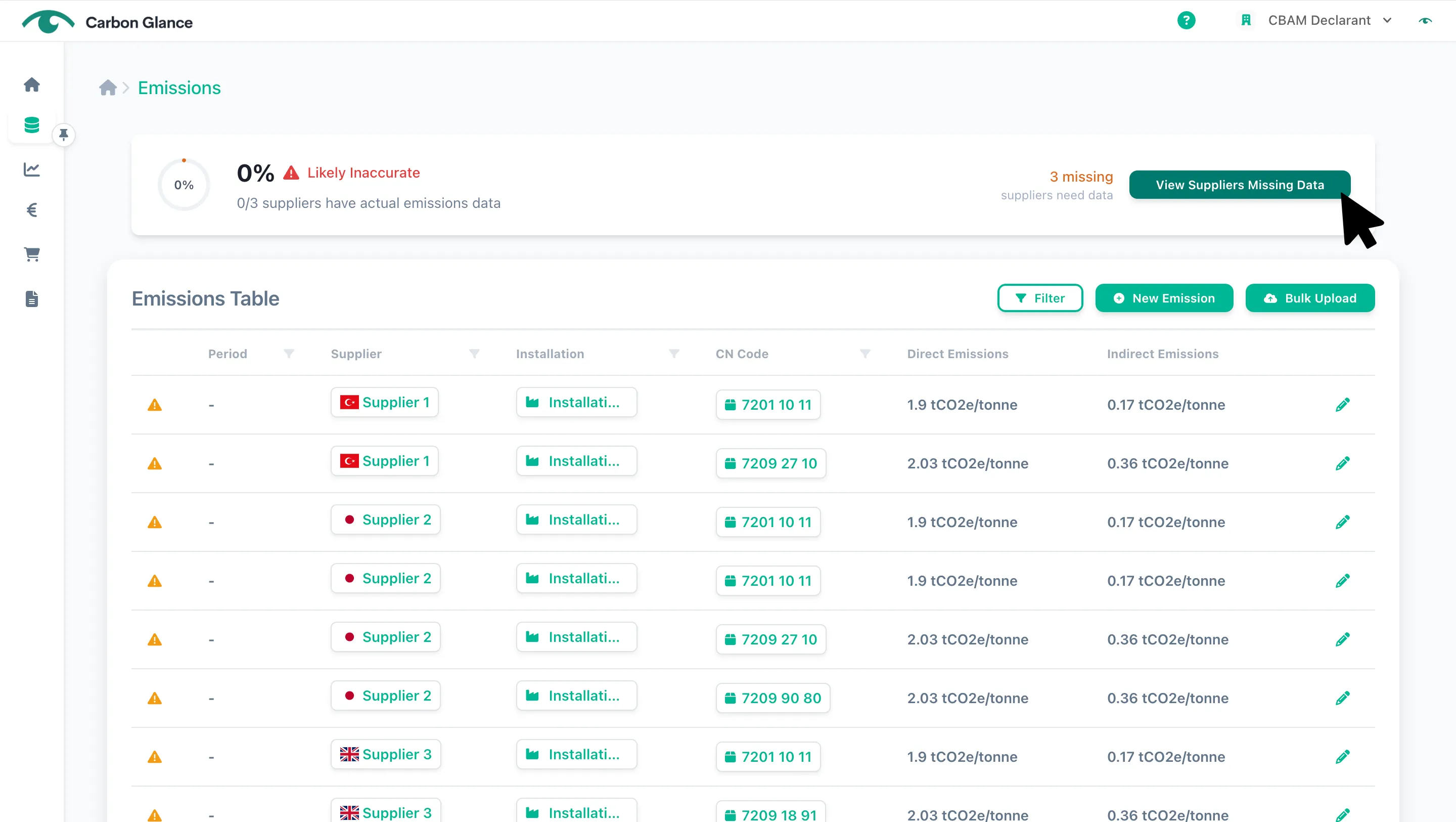
Task: Click View Suppliers Missing Data button
Action: pyautogui.click(x=1240, y=185)
